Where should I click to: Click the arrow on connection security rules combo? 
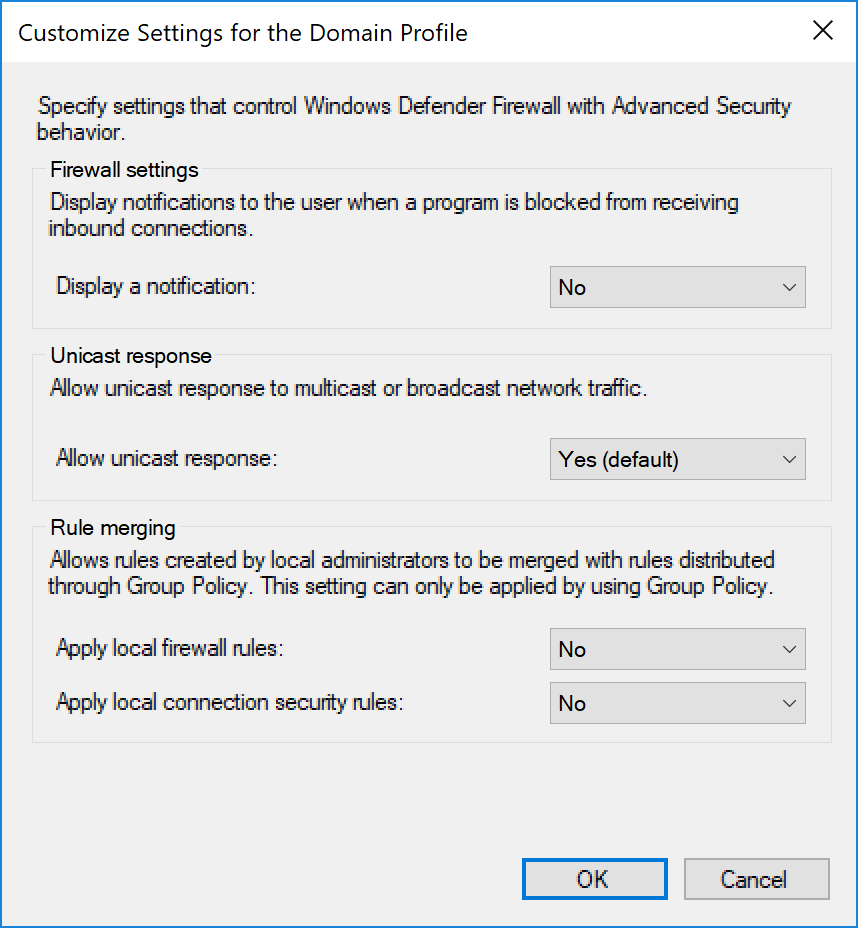point(789,703)
